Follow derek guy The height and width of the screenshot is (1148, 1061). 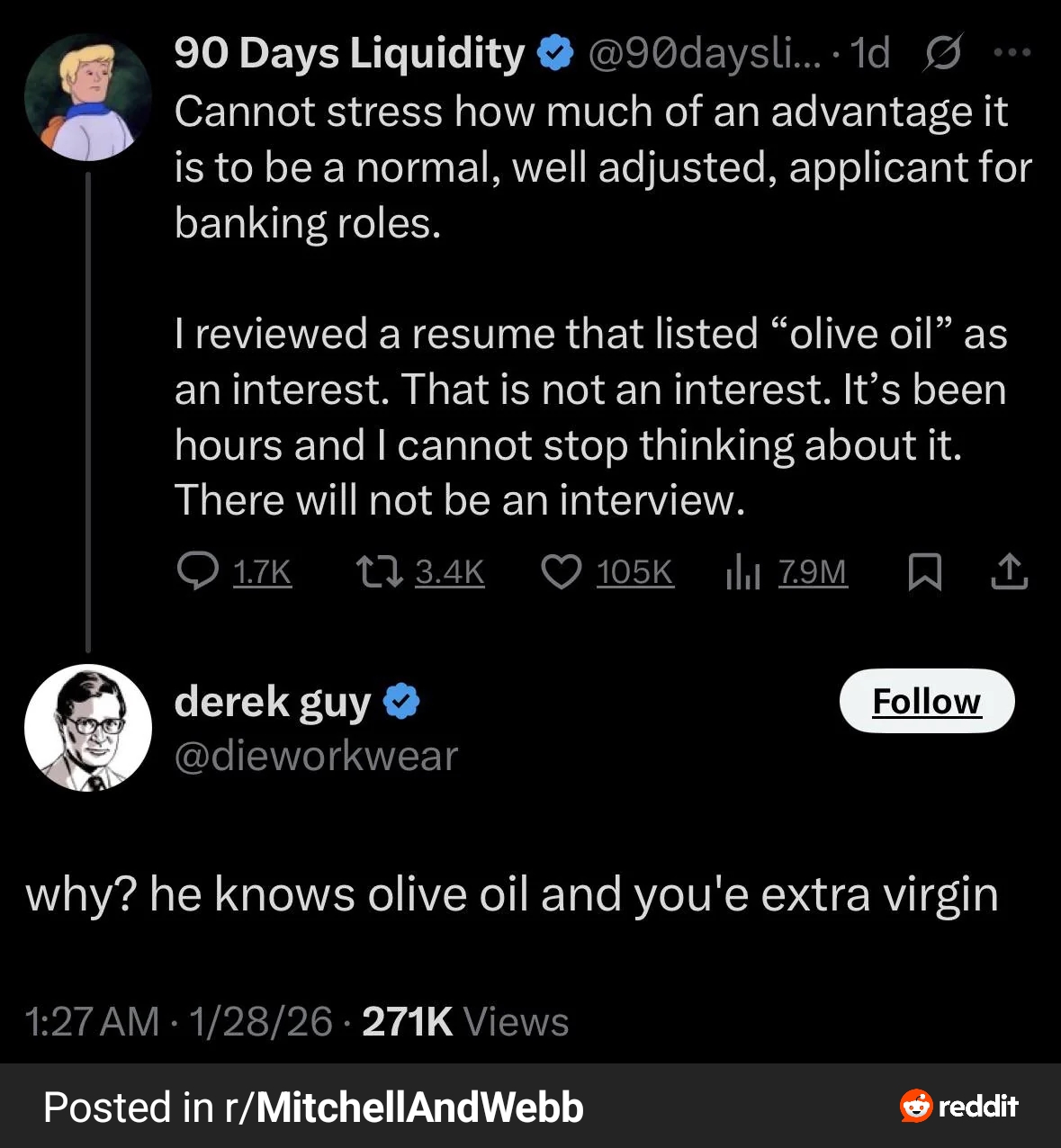926,701
